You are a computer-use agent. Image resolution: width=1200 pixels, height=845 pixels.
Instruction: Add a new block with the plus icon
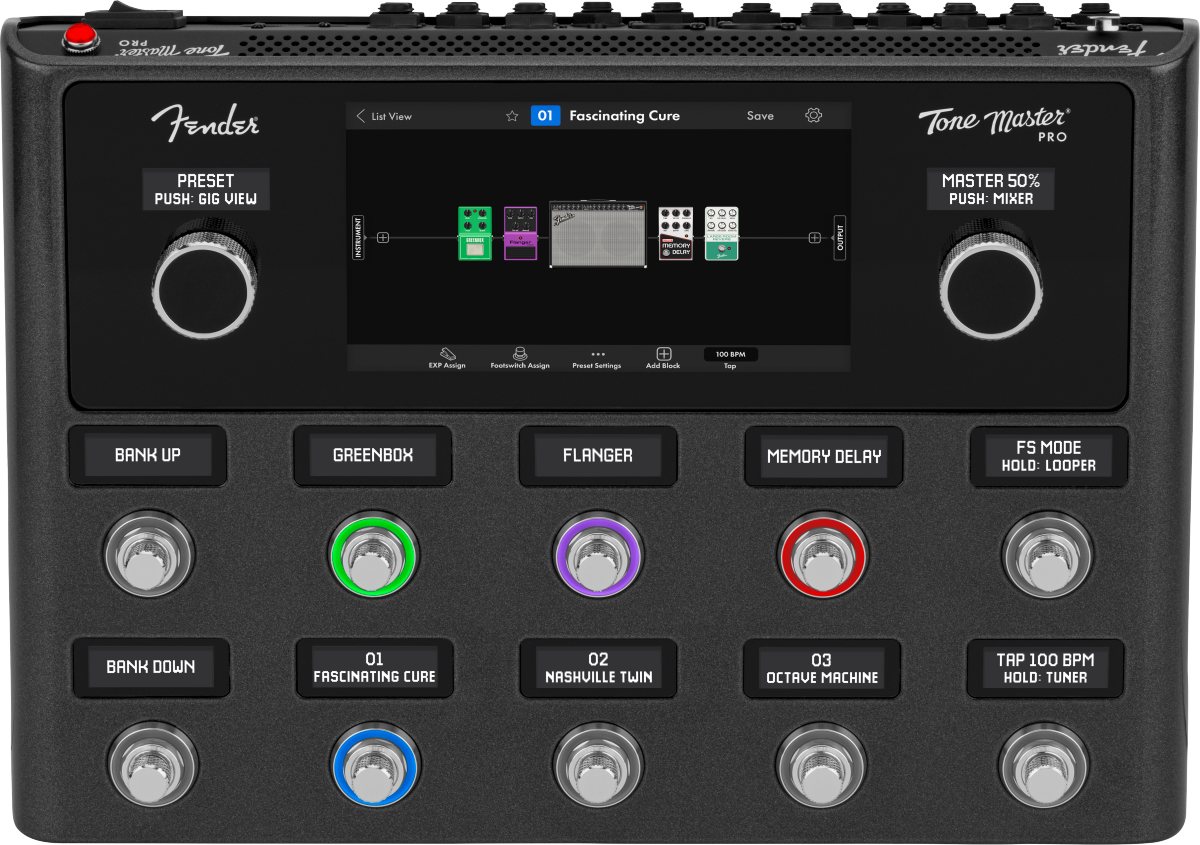(x=664, y=354)
